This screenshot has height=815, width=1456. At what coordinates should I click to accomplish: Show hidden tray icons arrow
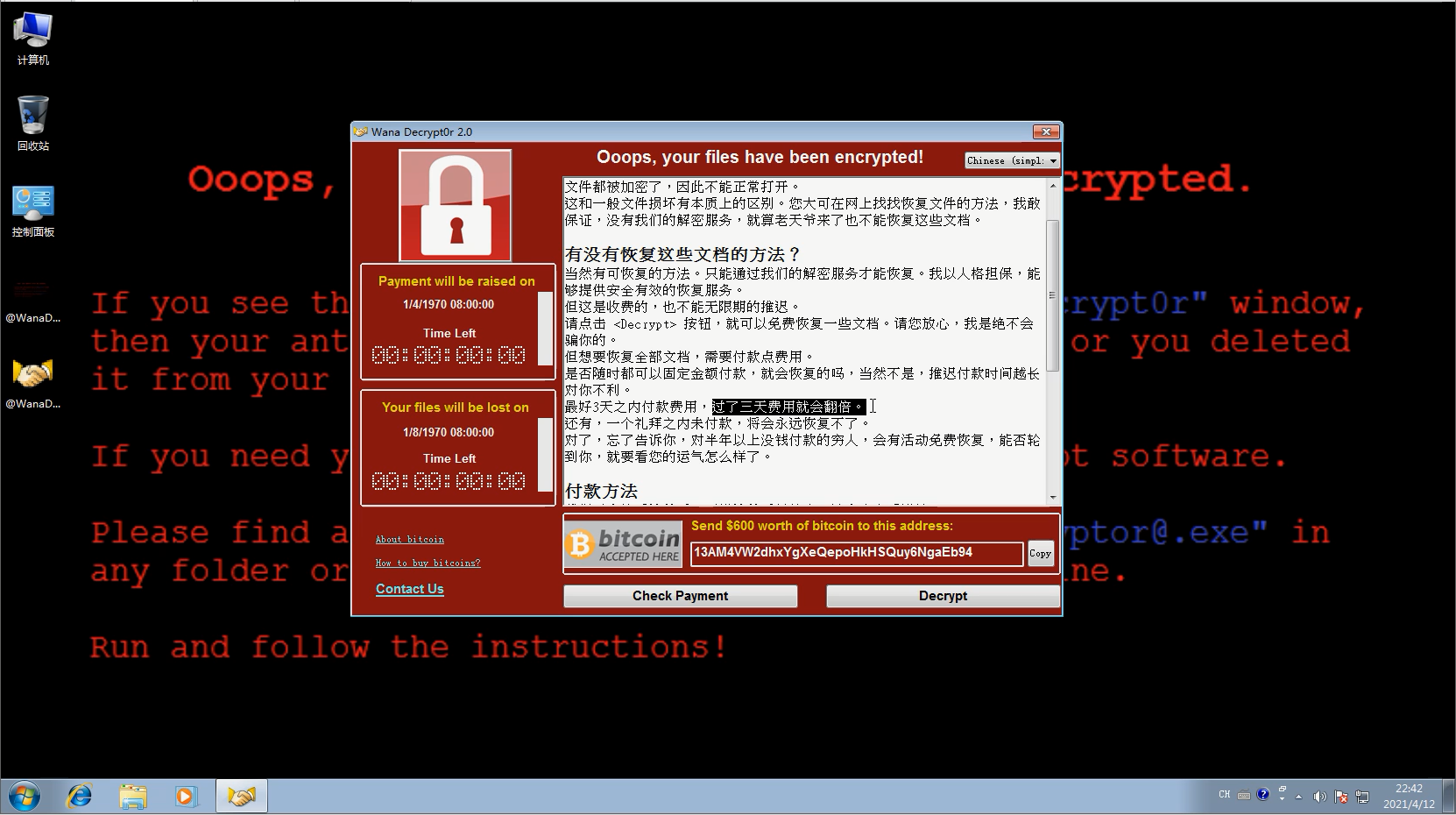coord(1298,797)
